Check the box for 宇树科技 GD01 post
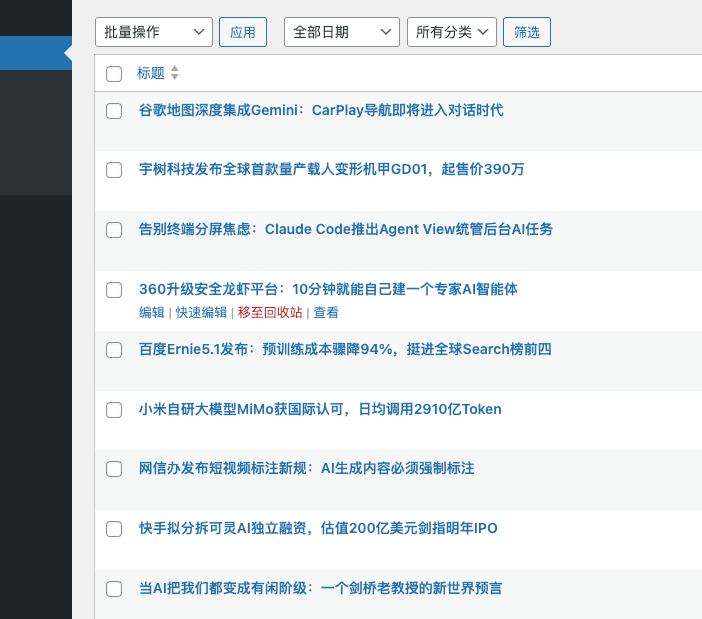The height and width of the screenshot is (619, 702). click(114, 170)
